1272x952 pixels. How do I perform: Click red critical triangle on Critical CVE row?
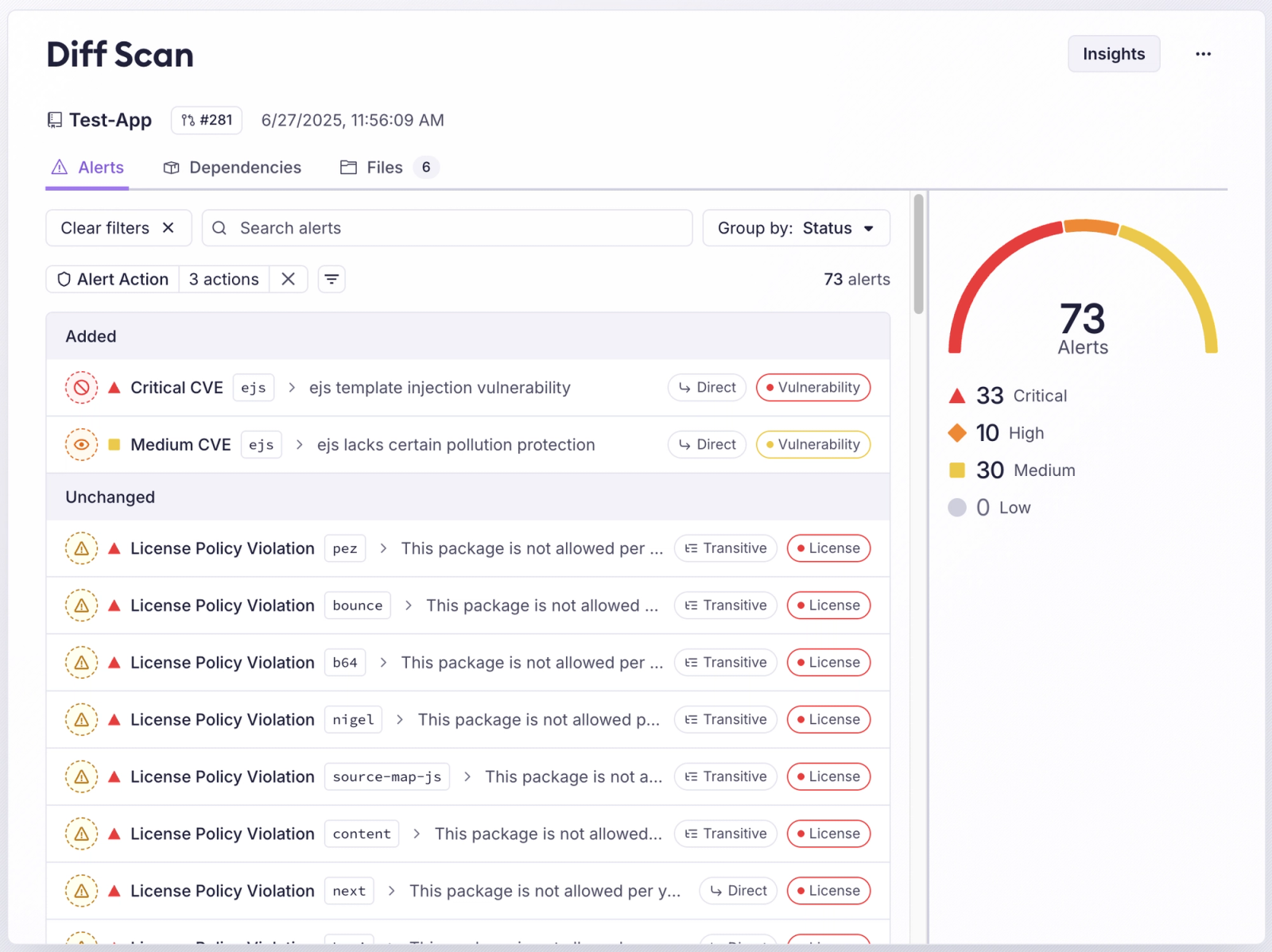coord(114,388)
